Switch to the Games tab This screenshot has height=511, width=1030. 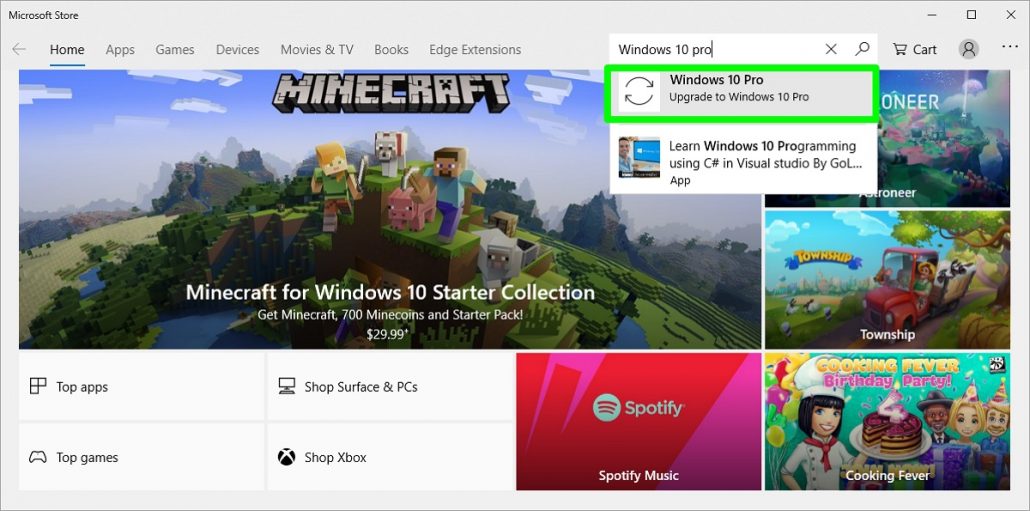(x=175, y=49)
